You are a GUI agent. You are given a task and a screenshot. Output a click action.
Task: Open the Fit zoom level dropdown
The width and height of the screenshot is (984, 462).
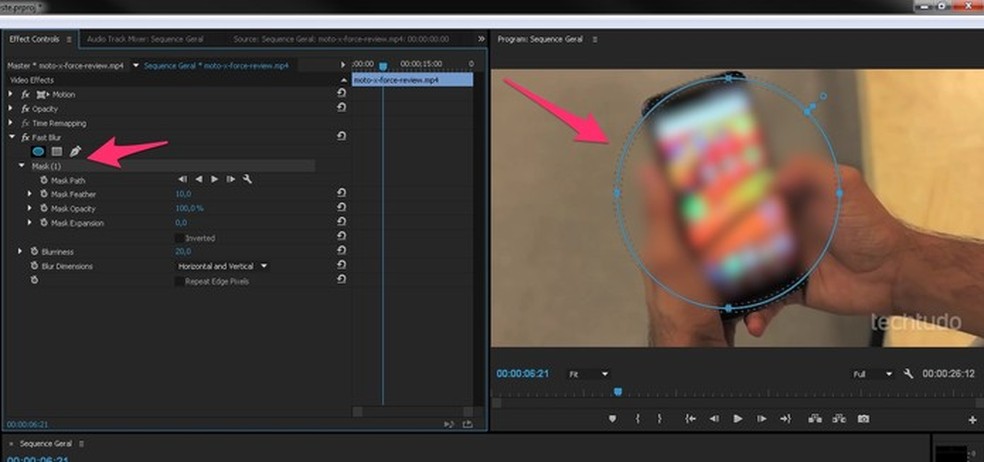(x=588, y=374)
